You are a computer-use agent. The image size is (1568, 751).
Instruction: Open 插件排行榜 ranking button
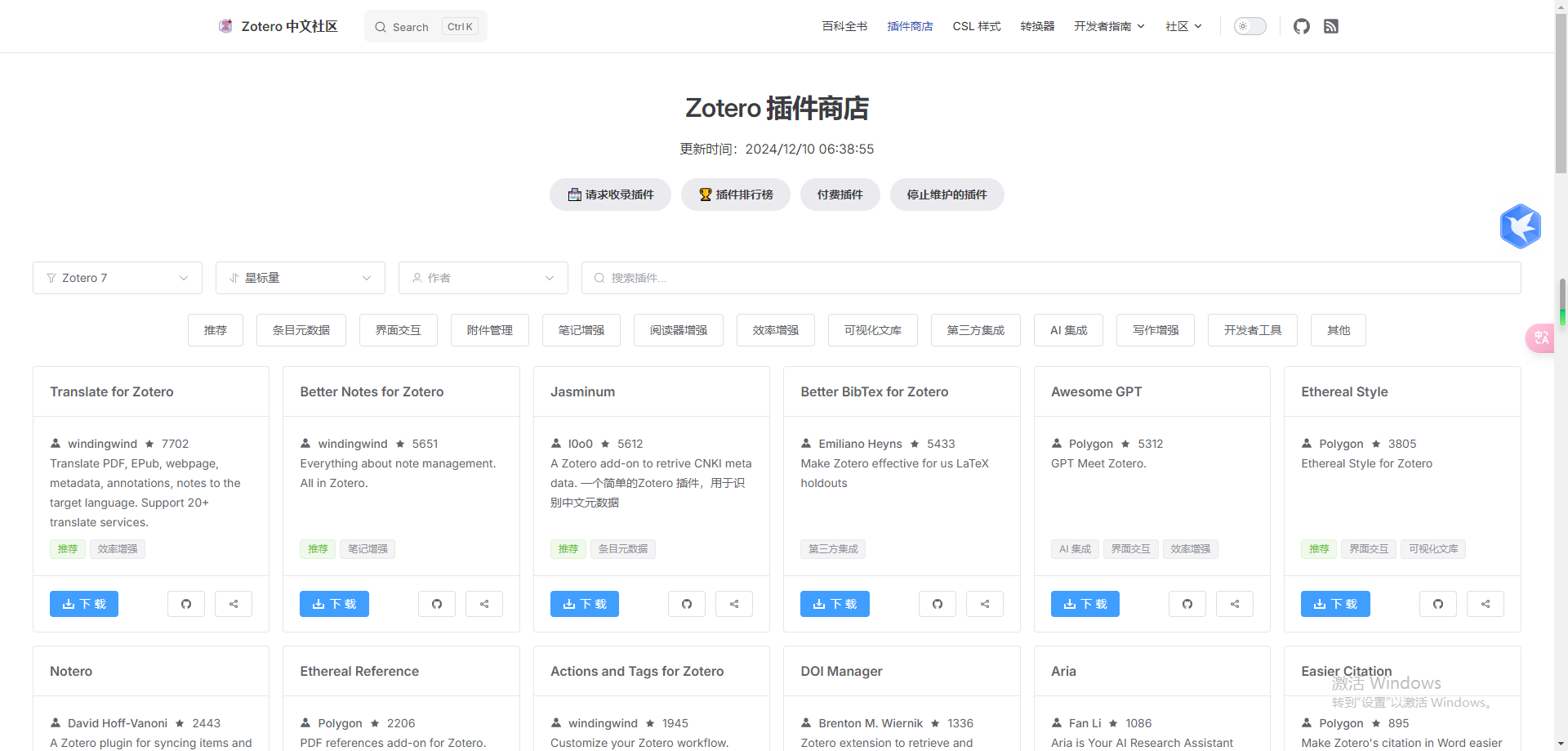coord(736,194)
